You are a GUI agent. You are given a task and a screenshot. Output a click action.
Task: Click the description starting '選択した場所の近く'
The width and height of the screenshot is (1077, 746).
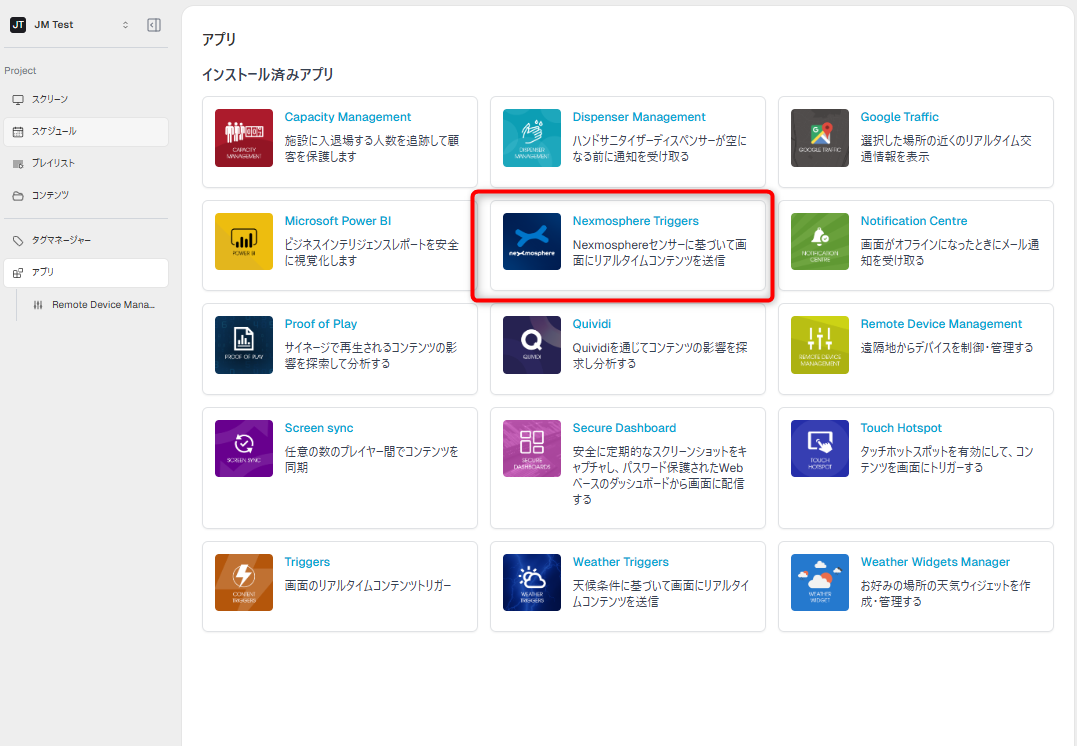tap(946, 149)
